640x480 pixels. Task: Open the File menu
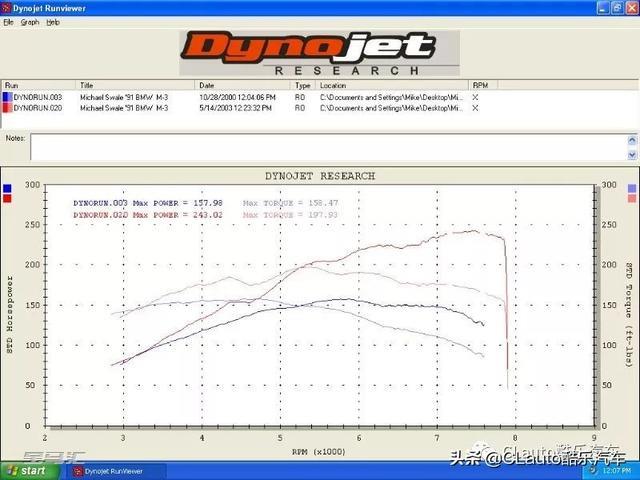8,22
